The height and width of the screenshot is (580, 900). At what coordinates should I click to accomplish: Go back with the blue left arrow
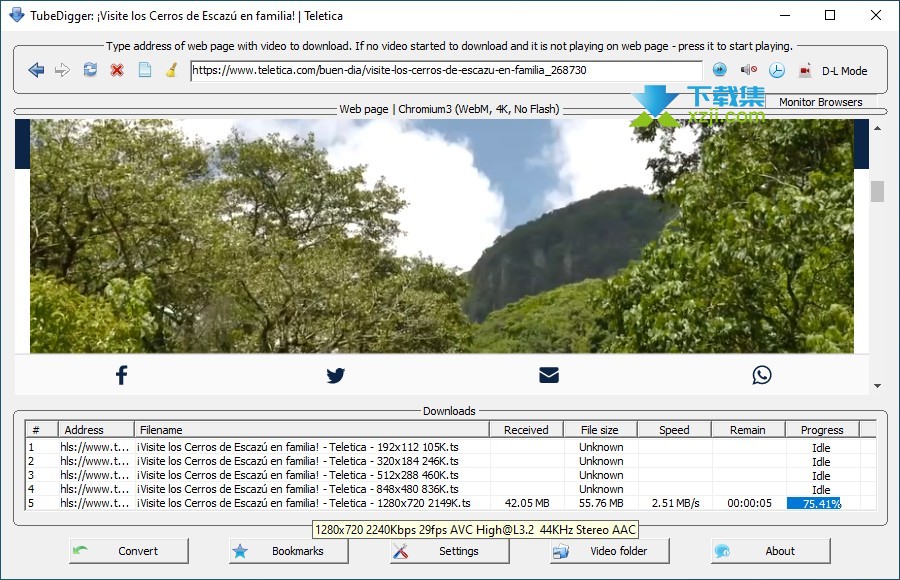[x=36, y=70]
